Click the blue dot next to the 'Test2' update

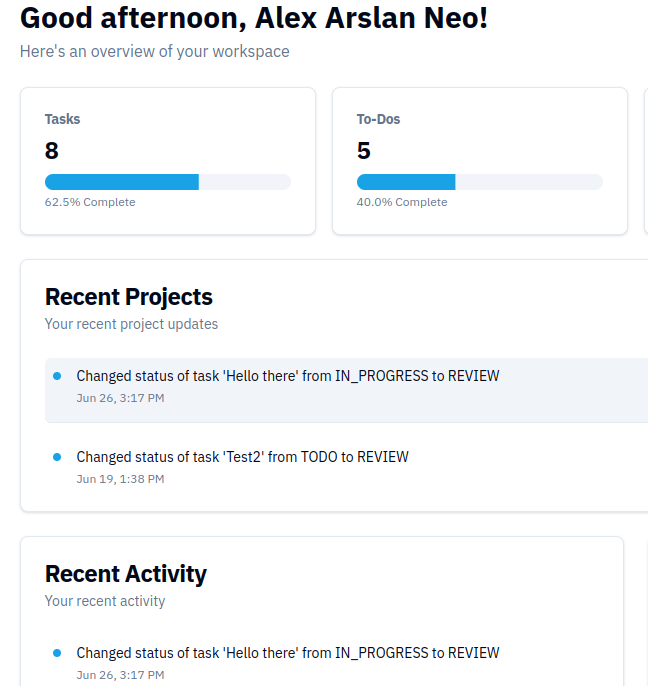[57, 457]
